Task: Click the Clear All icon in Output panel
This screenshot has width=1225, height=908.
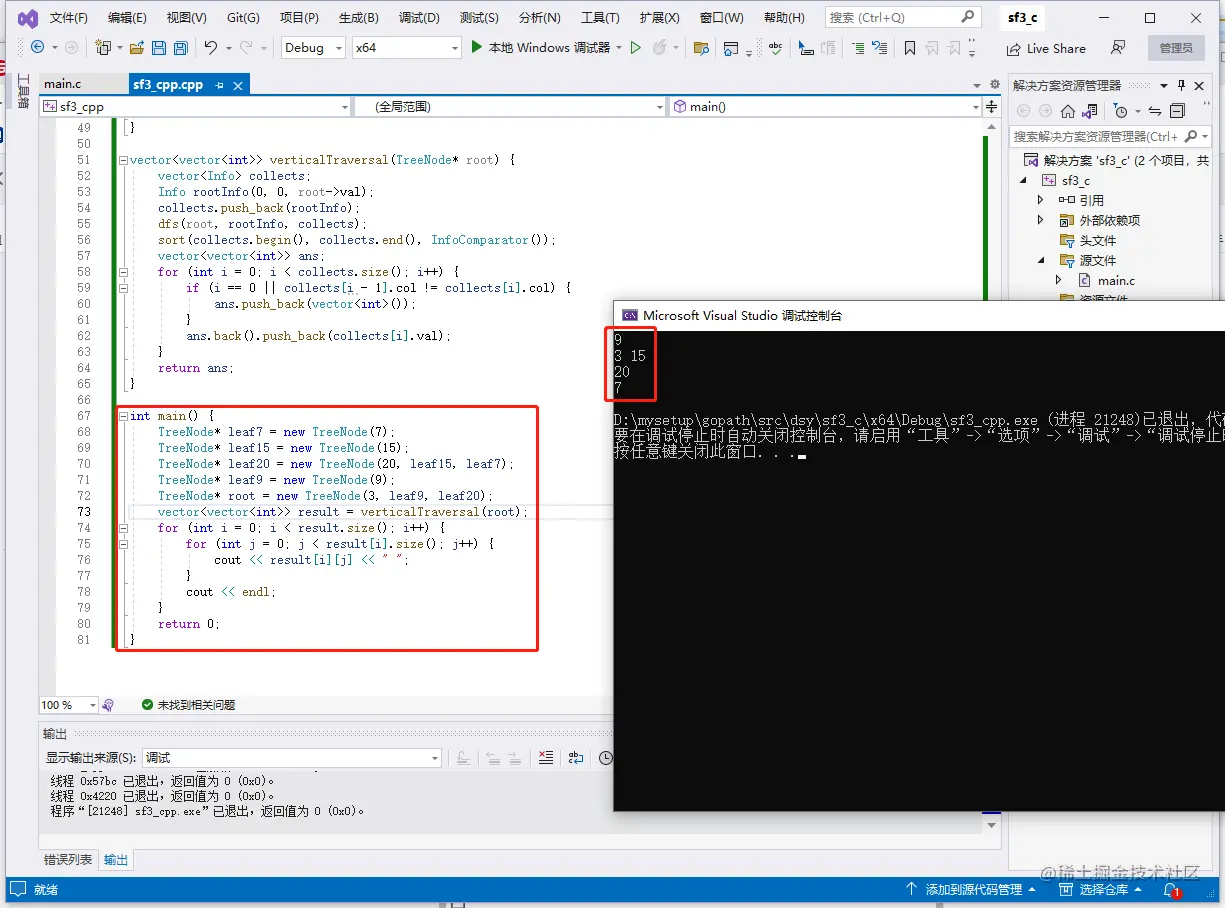Action: [545, 758]
